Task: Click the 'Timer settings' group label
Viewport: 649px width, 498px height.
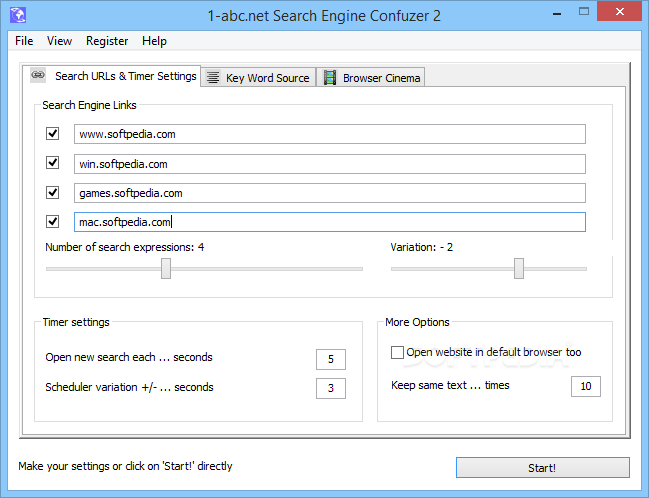Action: pyautogui.click(x=76, y=322)
